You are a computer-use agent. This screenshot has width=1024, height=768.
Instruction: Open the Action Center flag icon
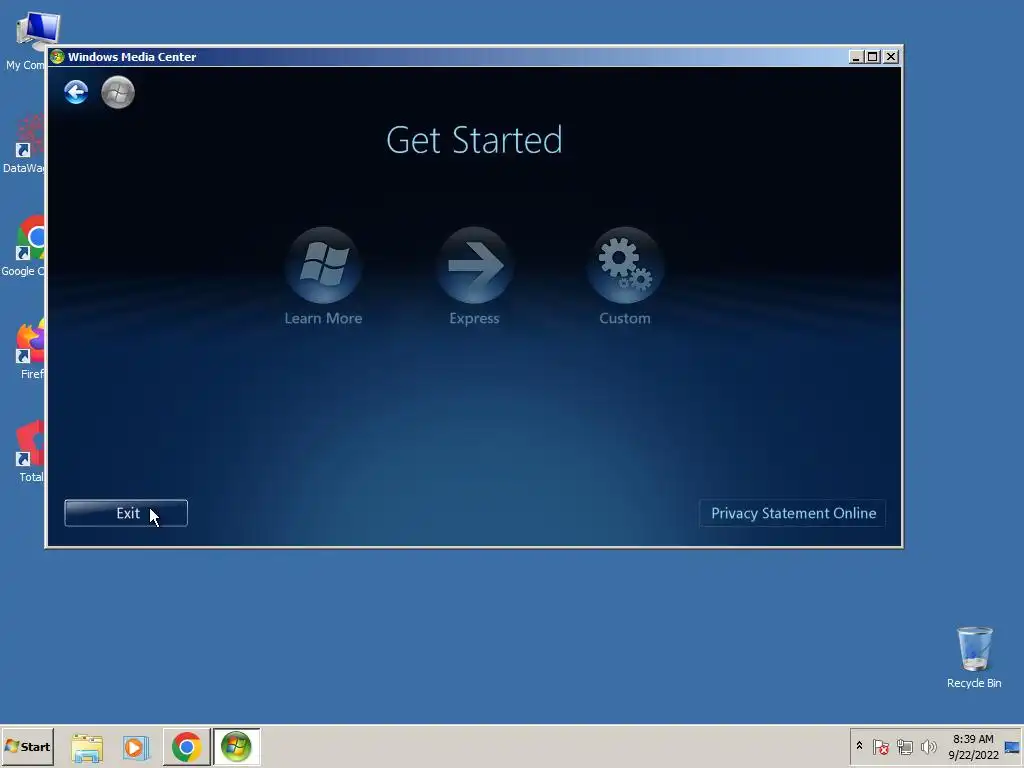click(880, 746)
